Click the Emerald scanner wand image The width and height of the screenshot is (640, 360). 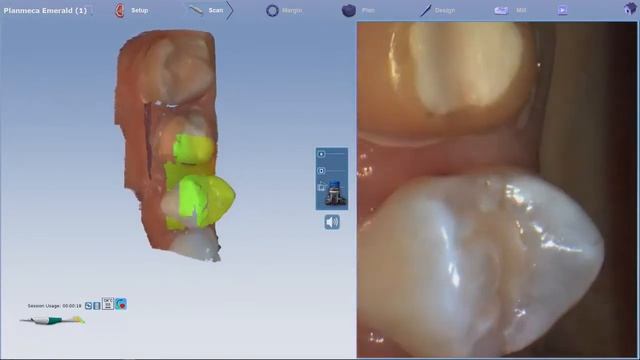tap(52, 321)
